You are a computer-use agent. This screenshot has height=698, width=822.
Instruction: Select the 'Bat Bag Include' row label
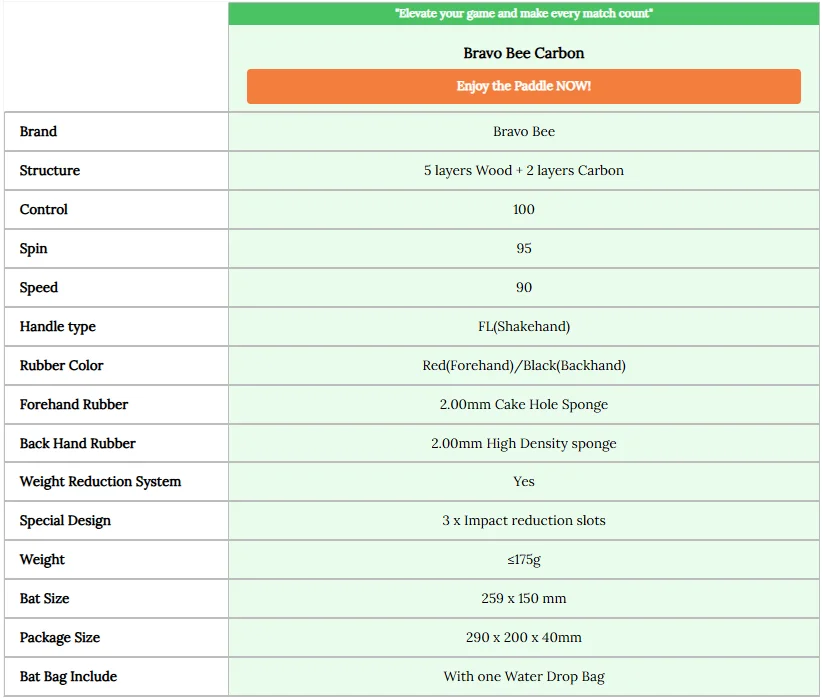pos(68,676)
